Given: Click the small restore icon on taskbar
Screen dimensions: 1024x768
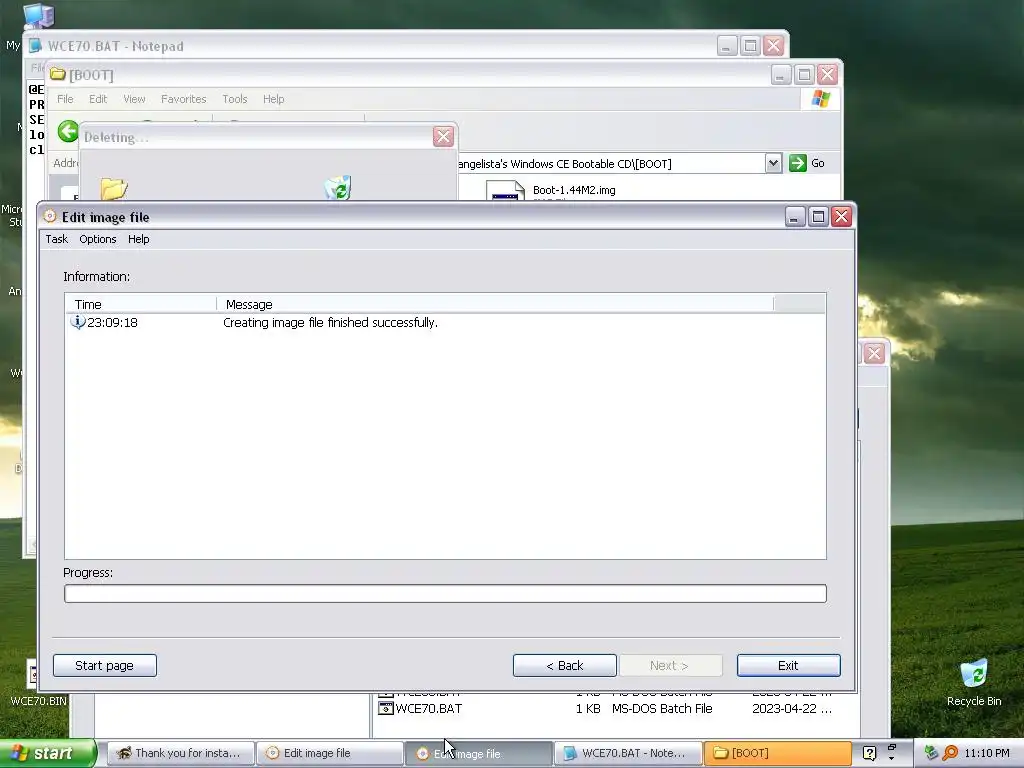Looking at the screenshot, I should (x=892, y=748).
